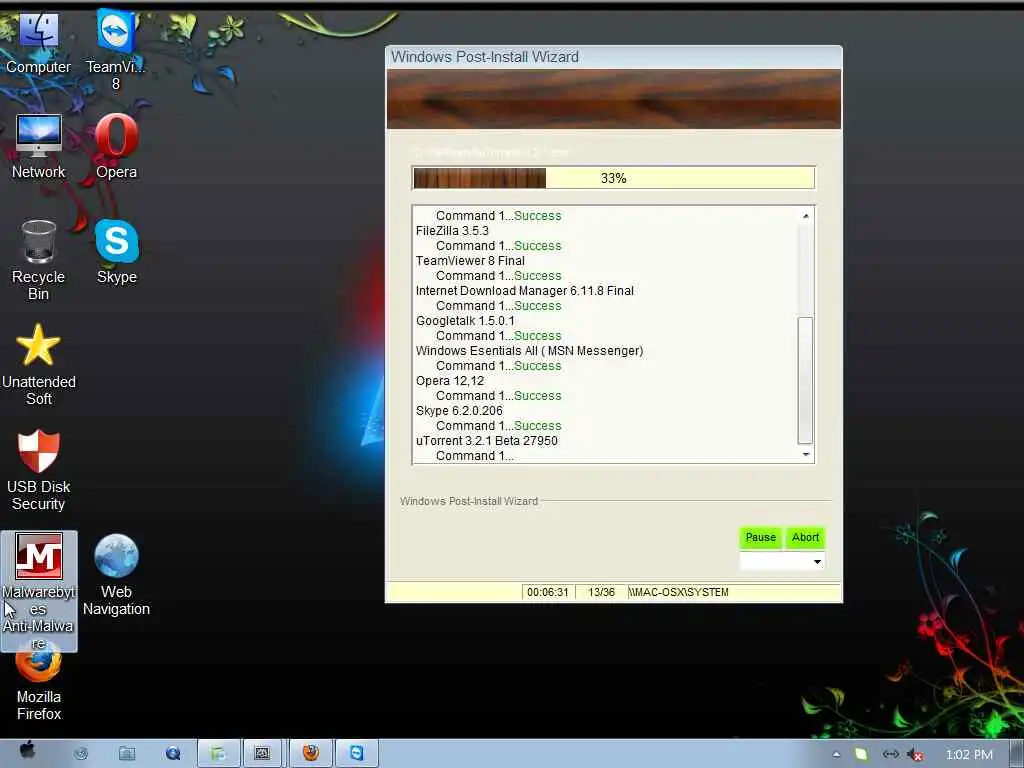Image resolution: width=1024 pixels, height=768 pixels.
Task: Click the Windows Post-Install Wizard title bar
Action: (613, 57)
